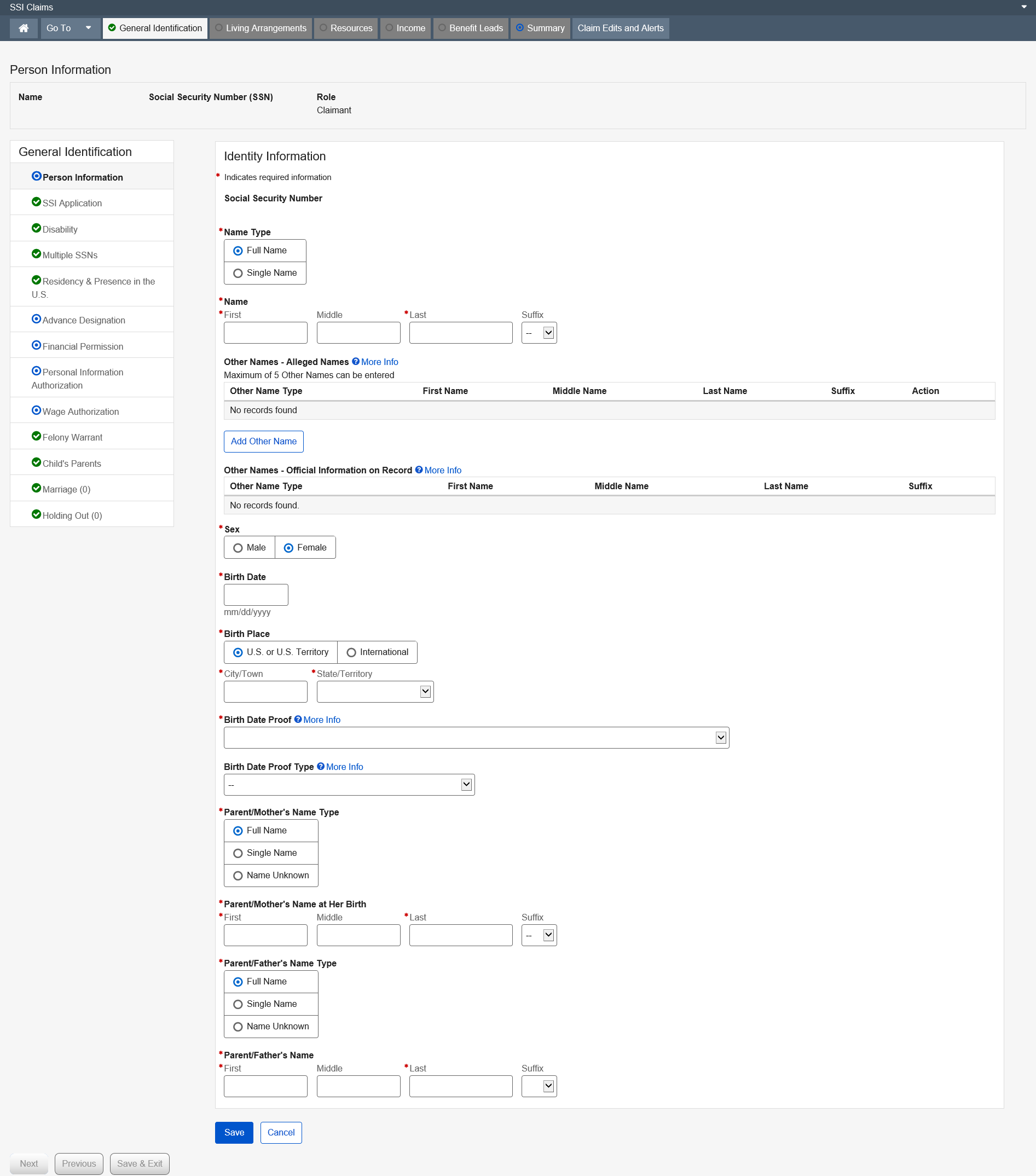Click the Birth Date input field
Image resolution: width=1036 pixels, height=1176 pixels.
(x=256, y=595)
